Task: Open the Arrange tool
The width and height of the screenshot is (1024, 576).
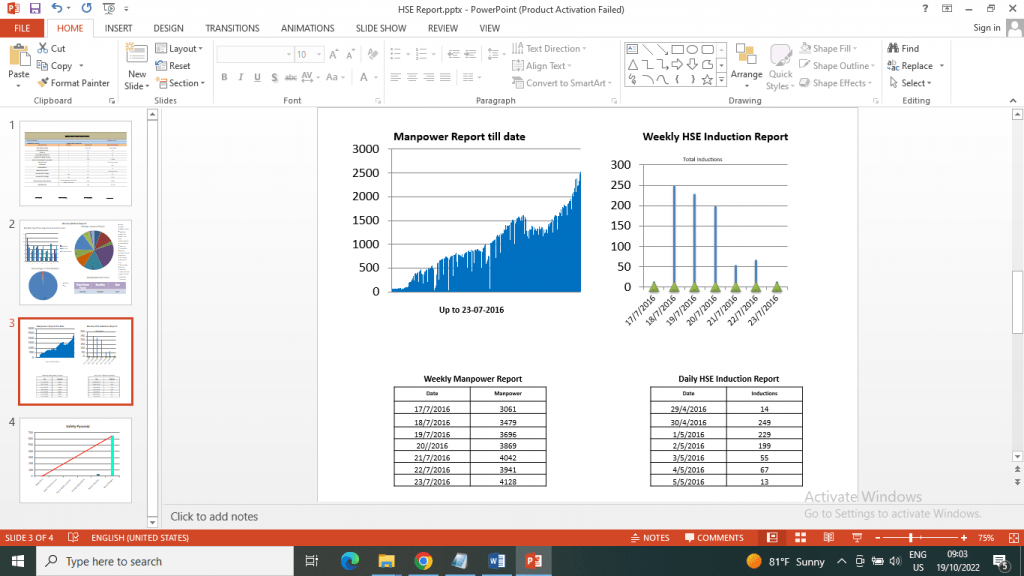Action: (x=746, y=66)
